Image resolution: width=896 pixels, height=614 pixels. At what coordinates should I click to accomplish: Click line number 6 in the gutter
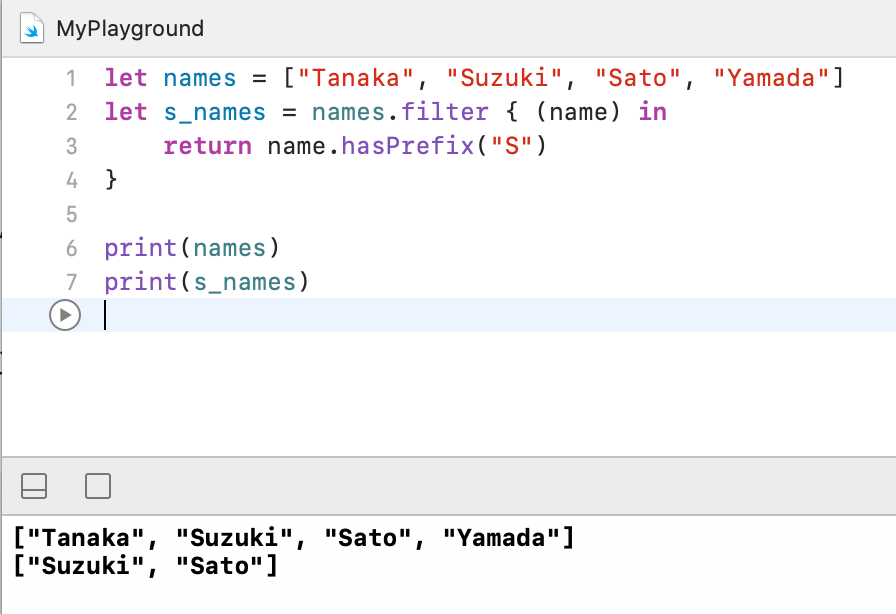click(70, 248)
